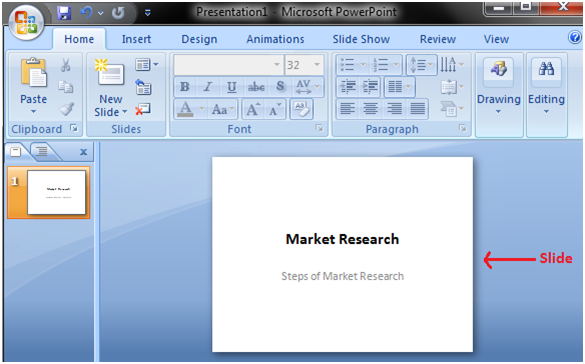Close the slides pane with the X
Image resolution: width=585 pixels, height=364 pixels.
(83, 152)
